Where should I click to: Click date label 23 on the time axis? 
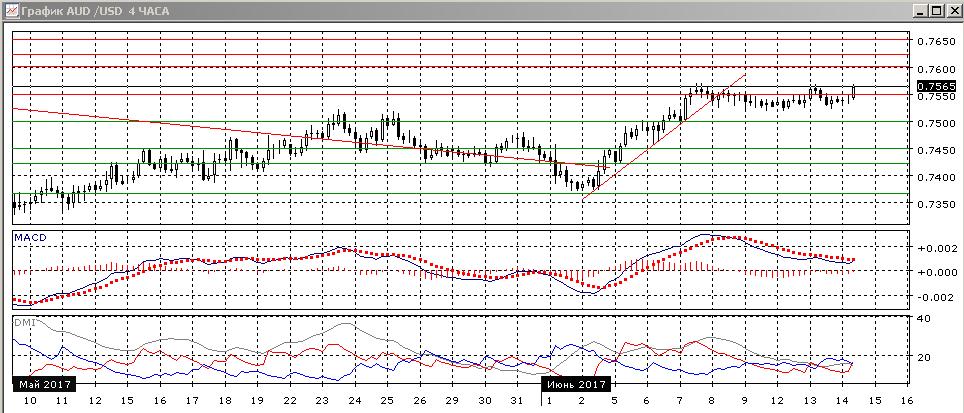pyautogui.click(x=322, y=401)
